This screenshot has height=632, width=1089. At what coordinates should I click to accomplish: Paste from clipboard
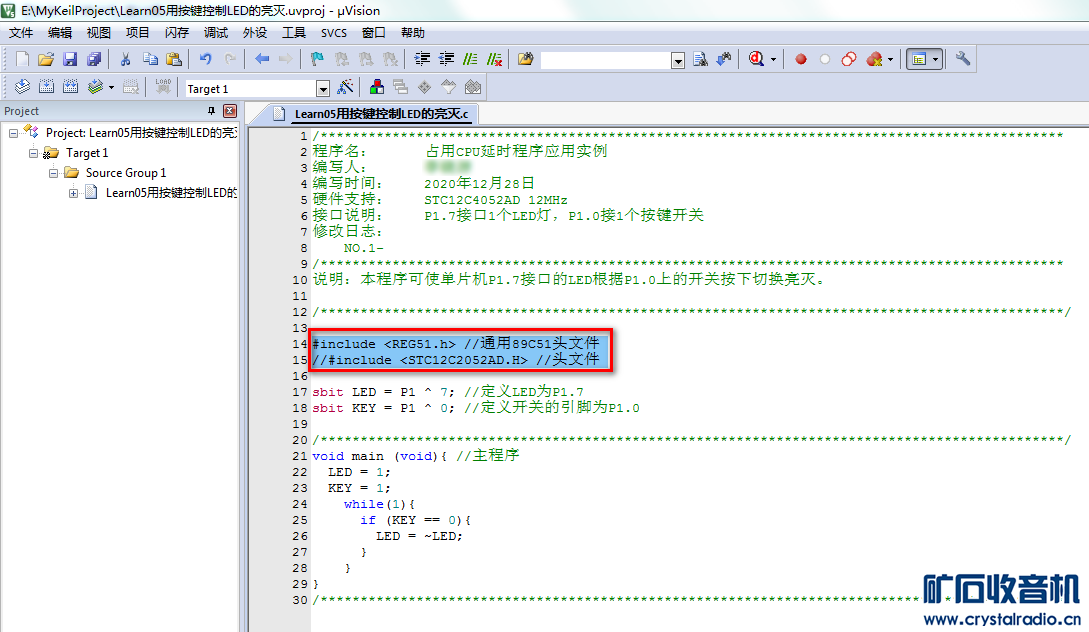coord(174,60)
